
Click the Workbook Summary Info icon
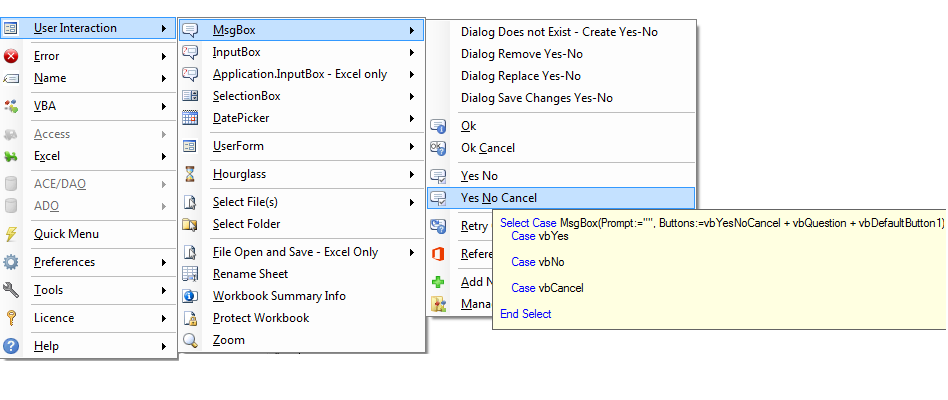coord(191,296)
